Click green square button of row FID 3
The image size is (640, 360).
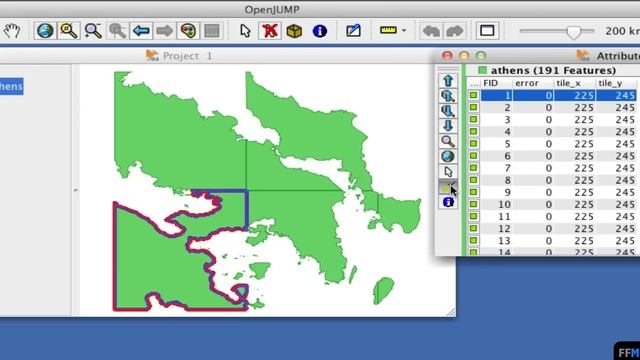[473, 119]
